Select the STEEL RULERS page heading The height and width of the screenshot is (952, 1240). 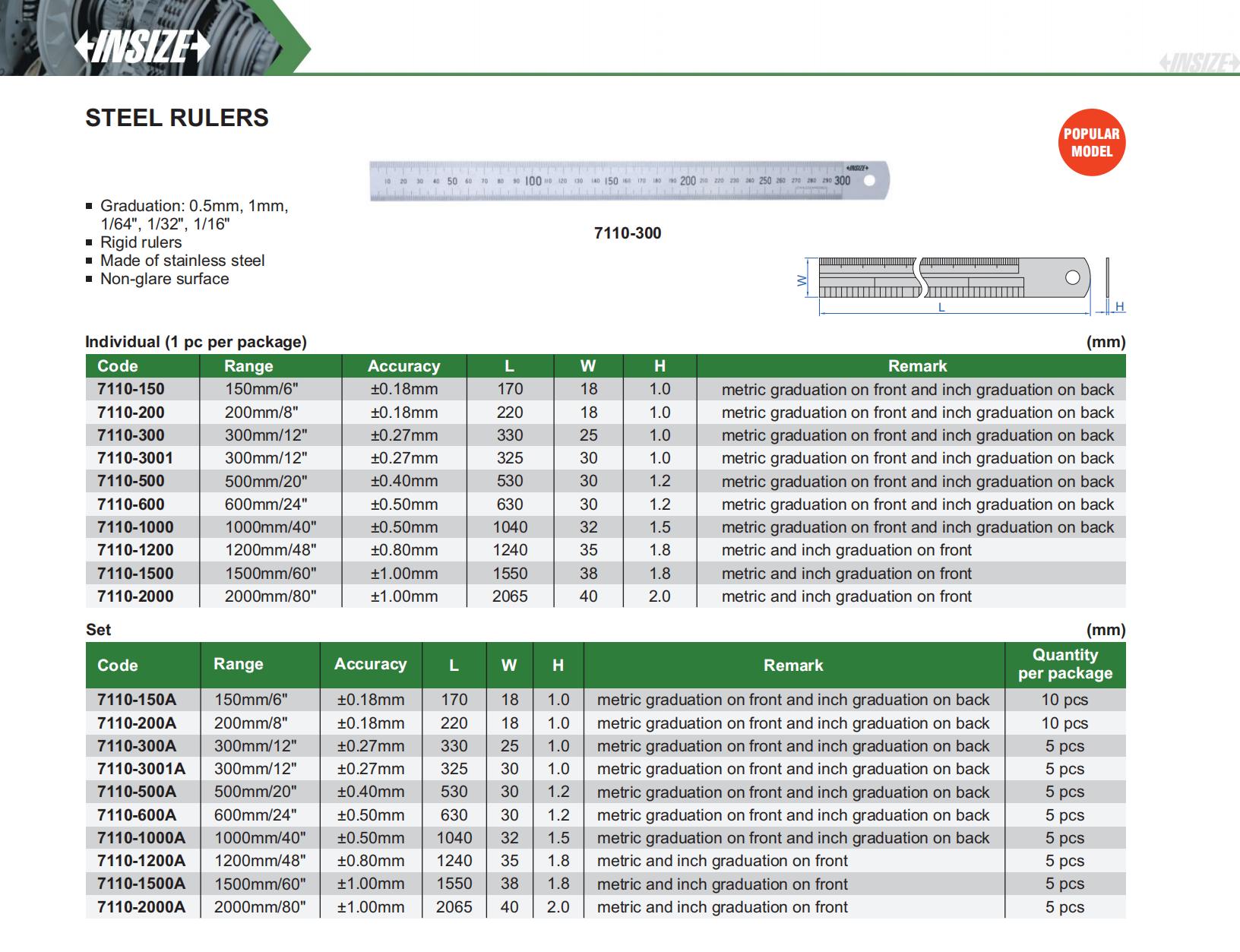point(177,118)
